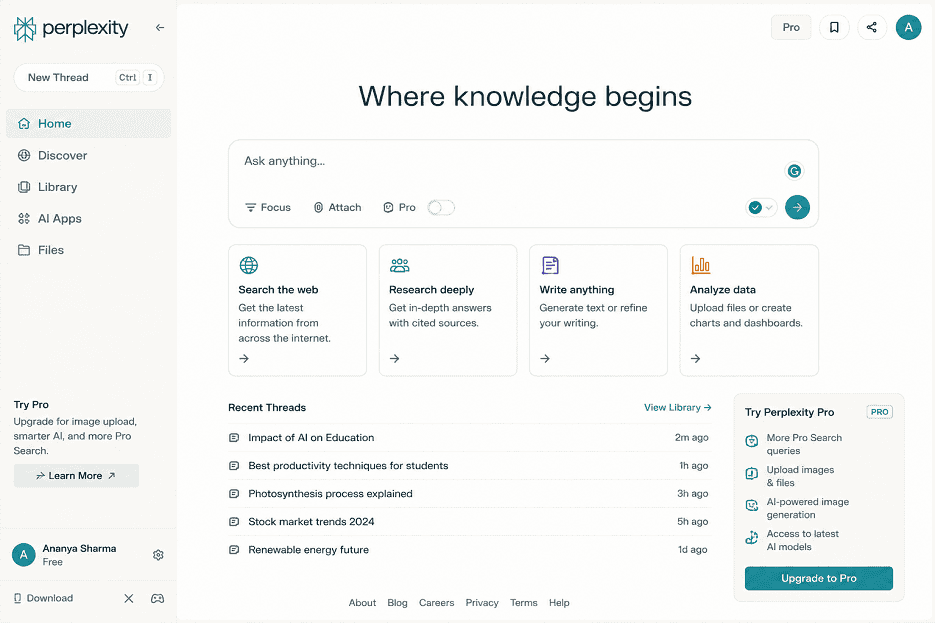Click the share icon in the top bar
The width and height of the screenshot is (935, 623).
871,27
